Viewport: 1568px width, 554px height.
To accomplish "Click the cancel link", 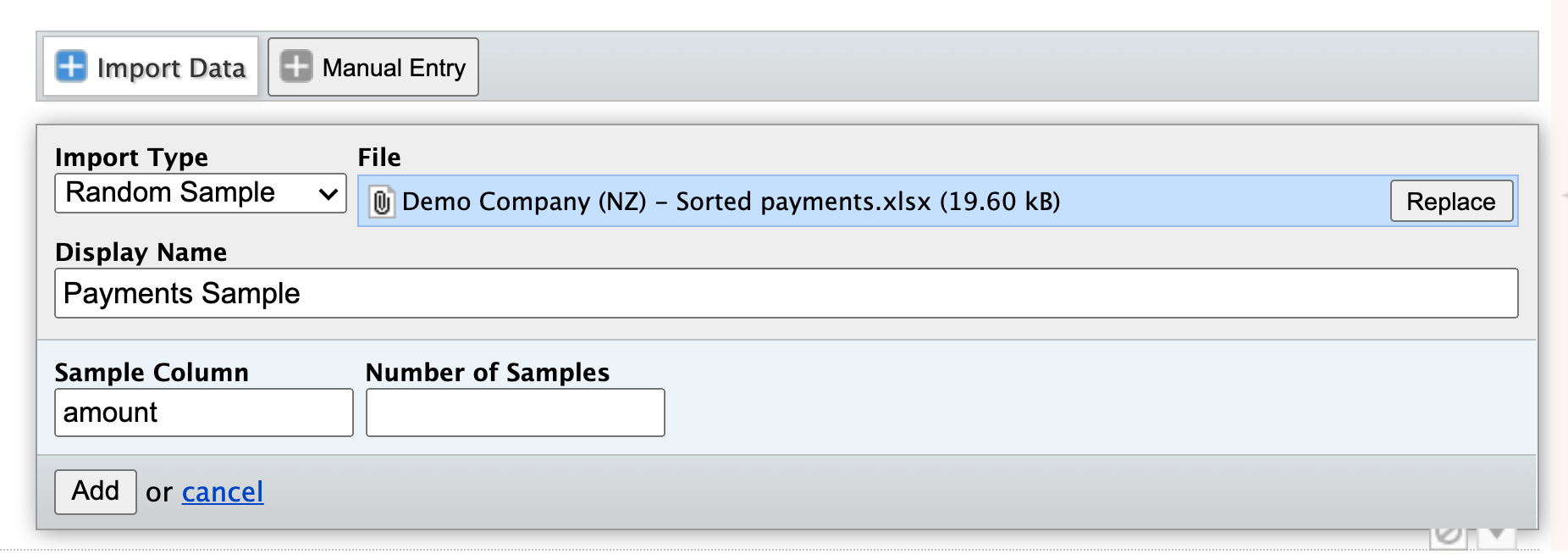I will coord(222,492).
